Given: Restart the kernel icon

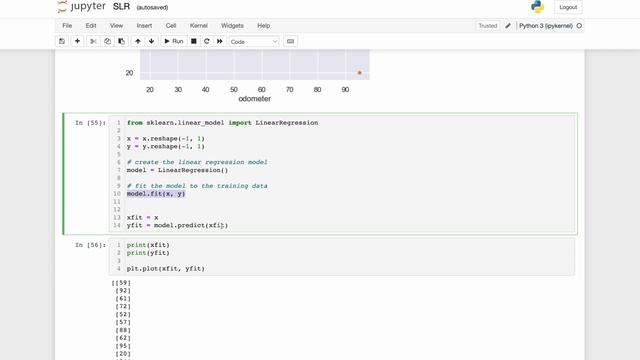Looking at the screenshot, I should (x=207, y=41).
